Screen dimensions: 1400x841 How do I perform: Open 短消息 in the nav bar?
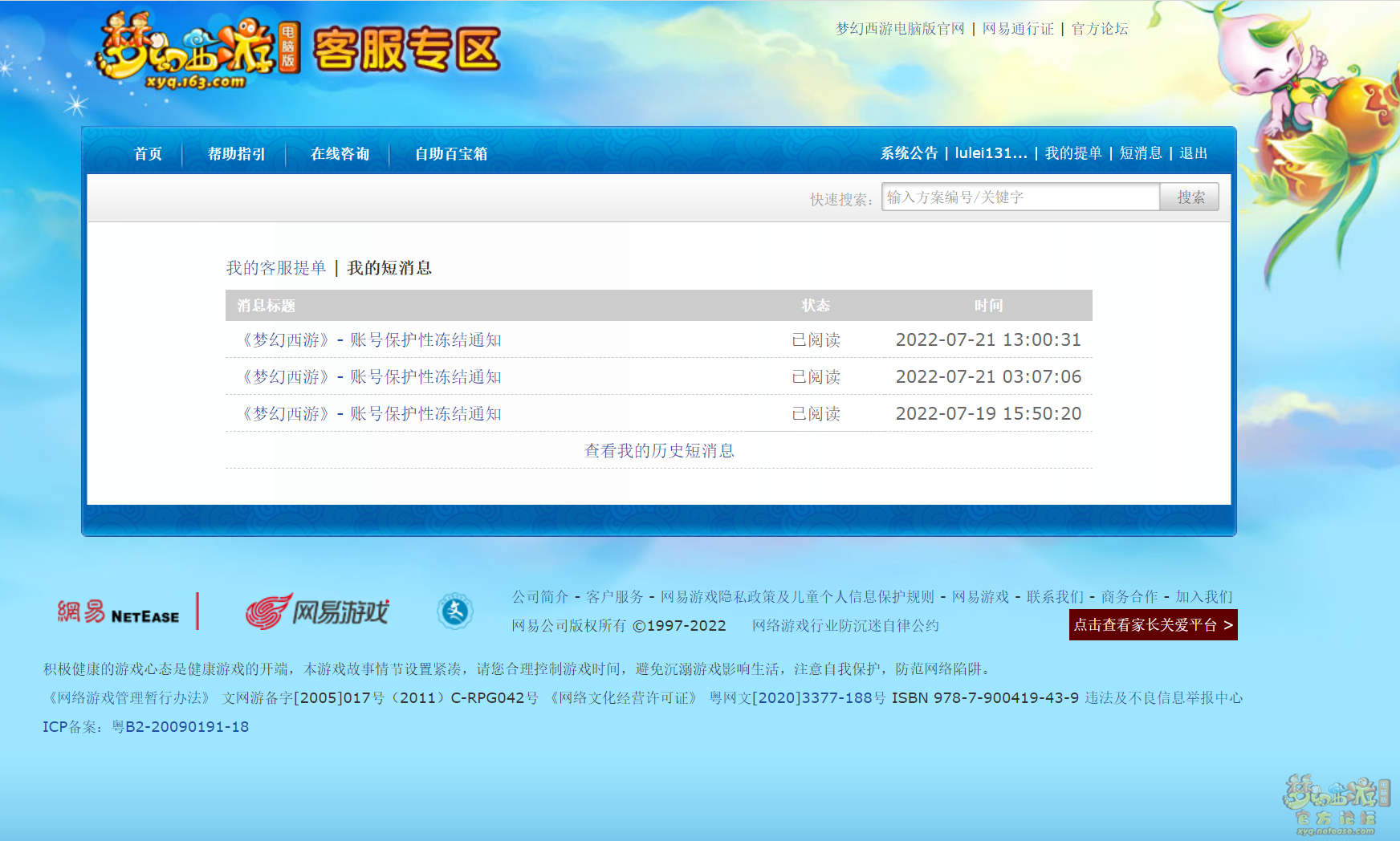pos(1141,153)
